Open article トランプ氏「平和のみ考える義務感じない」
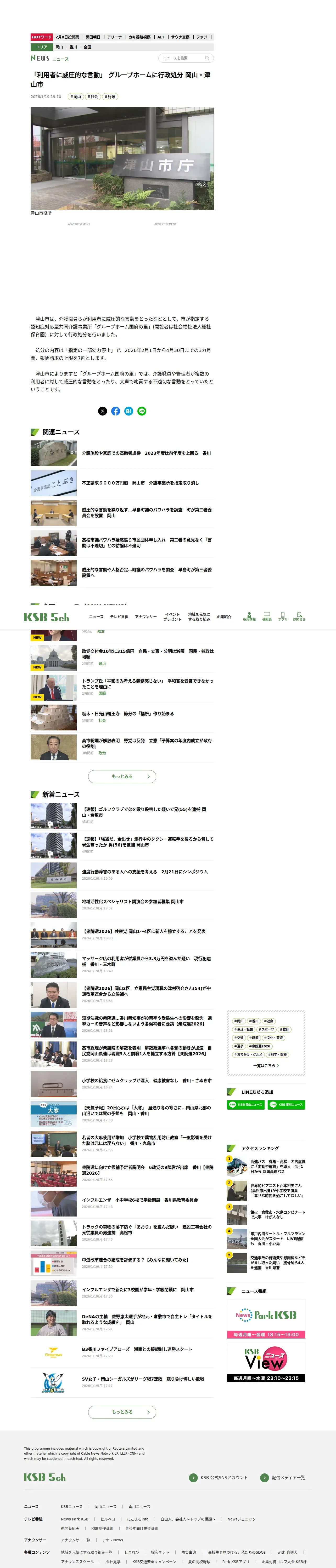Viewport: 336px width, 1568px height. point(148,684)
